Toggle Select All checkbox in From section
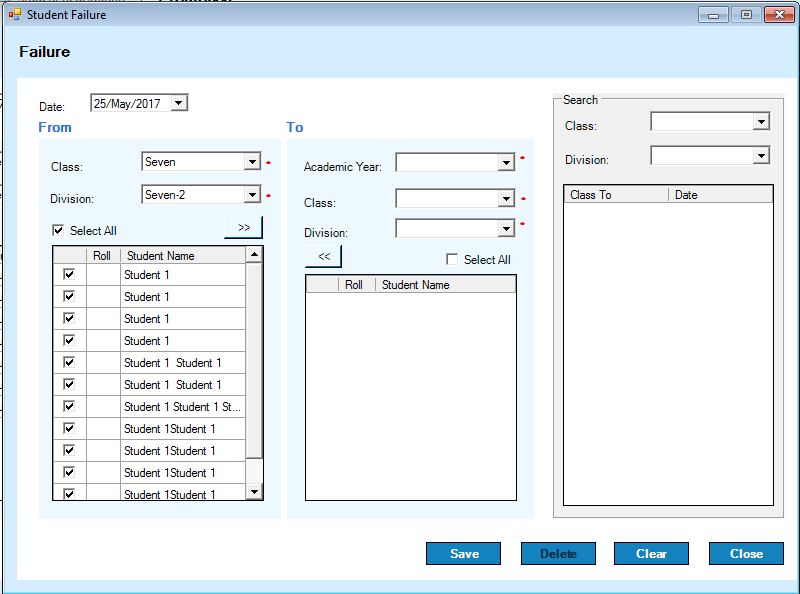Viewport: 800px width, 594px height. click(59, 231)
